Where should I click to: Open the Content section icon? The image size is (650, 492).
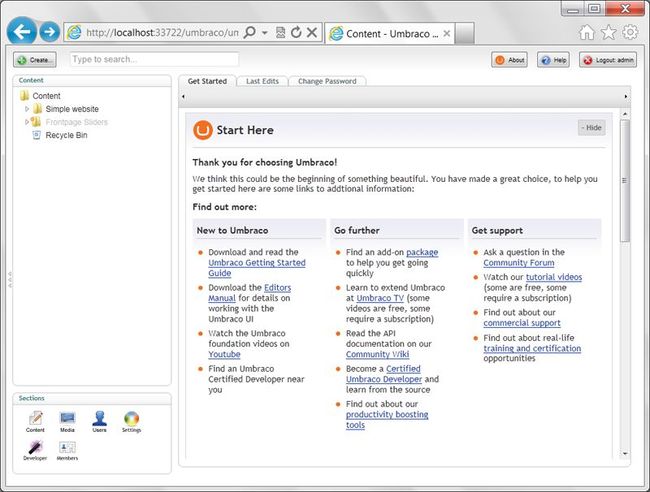coord(35,419)
